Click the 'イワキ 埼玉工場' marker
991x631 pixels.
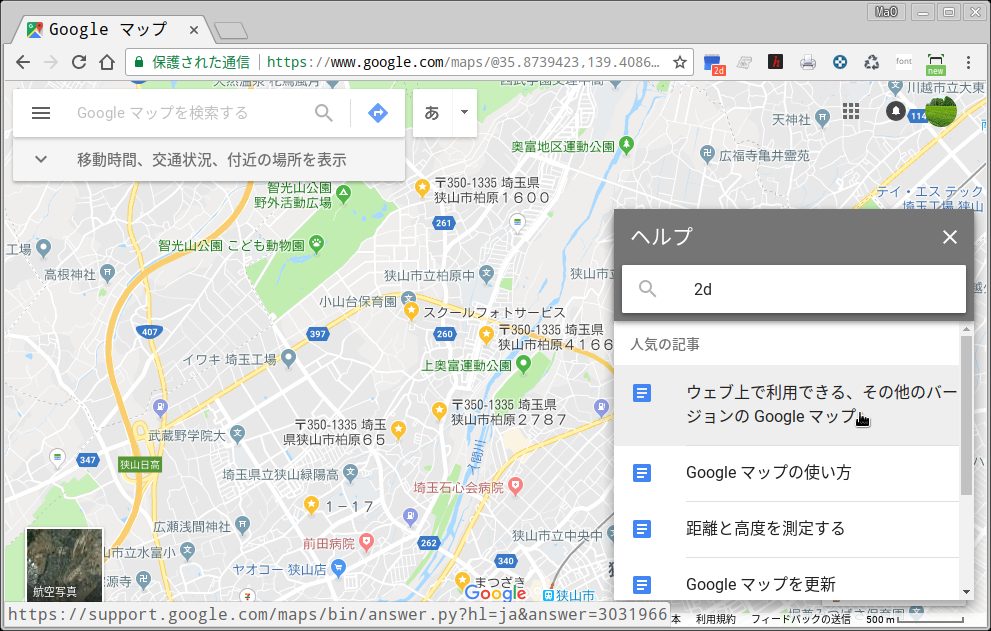(288, 358)
